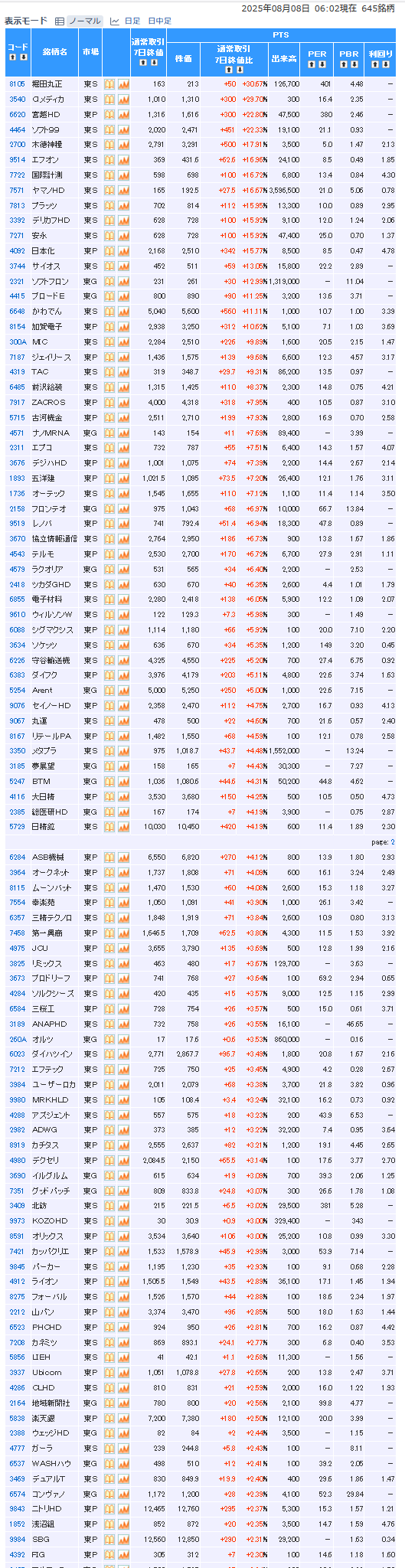
Task: Open company info icon for オリックス
Action: click(x=109, y=1236)
